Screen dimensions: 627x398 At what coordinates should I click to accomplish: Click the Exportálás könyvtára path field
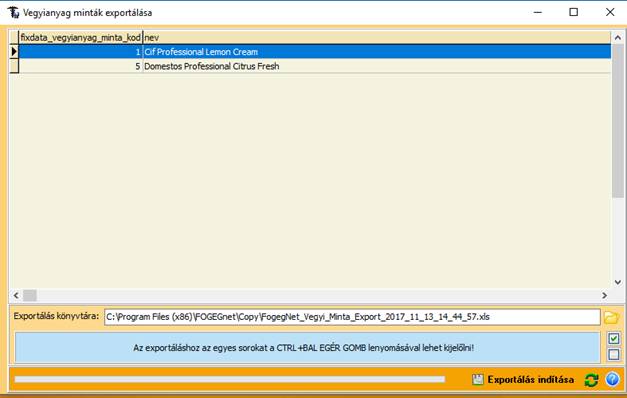352,317
